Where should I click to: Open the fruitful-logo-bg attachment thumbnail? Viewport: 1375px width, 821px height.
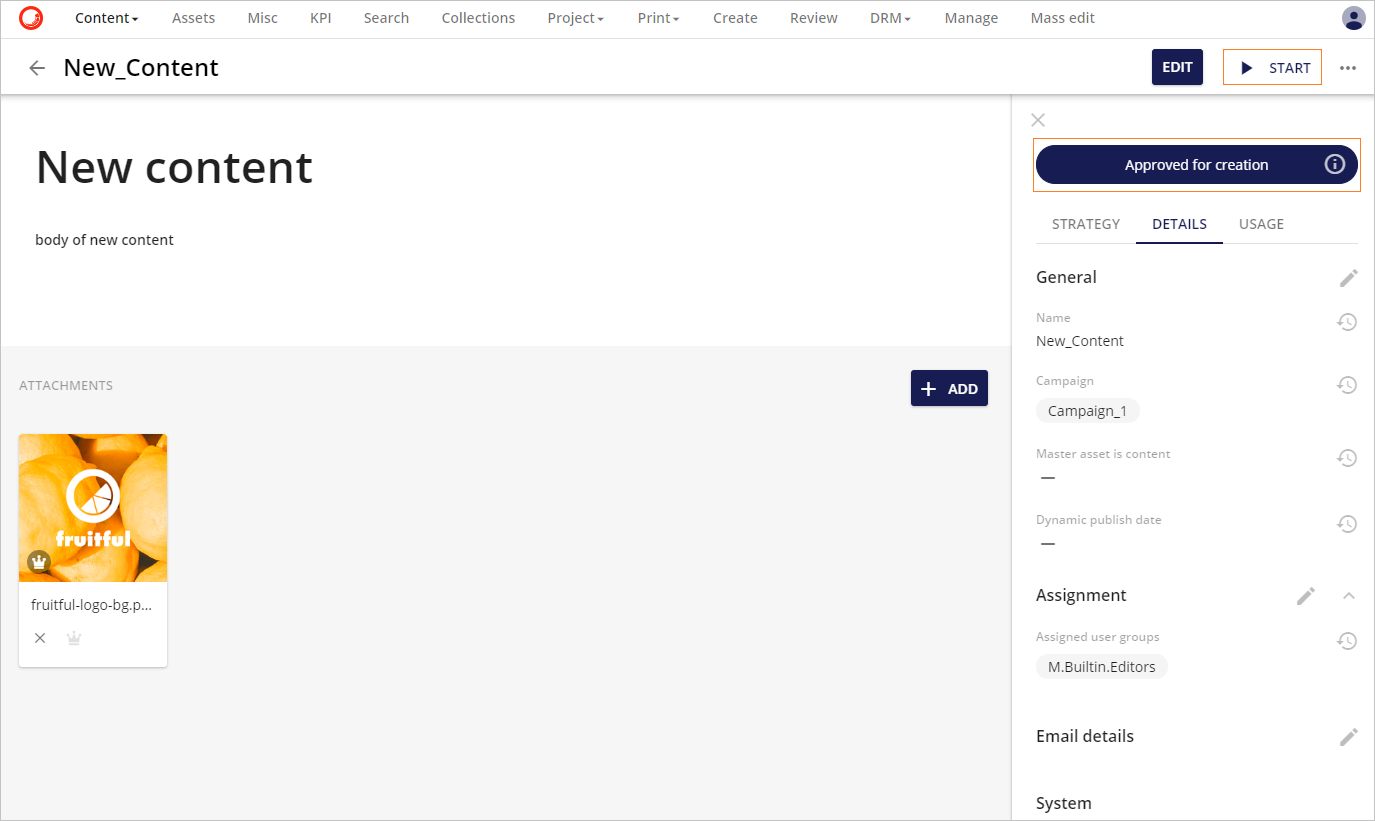[x=92, y=507]
